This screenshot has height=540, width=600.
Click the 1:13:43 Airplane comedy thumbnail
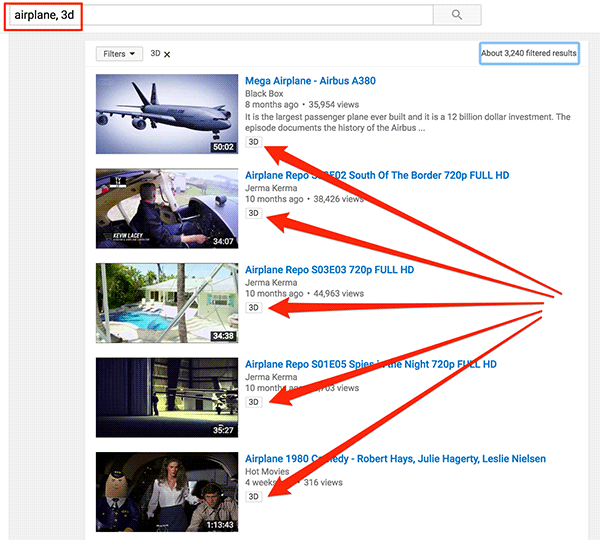click(x=166, y=492)
